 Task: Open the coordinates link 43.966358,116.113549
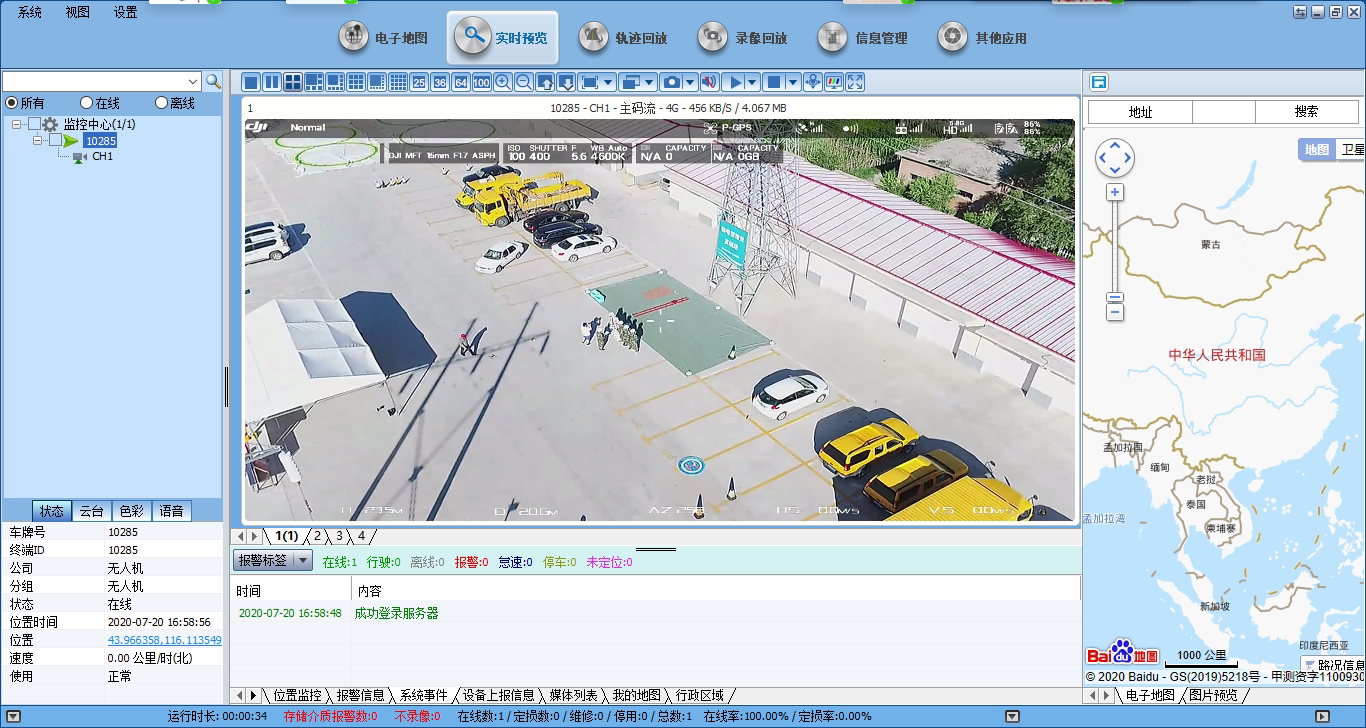coord(165,640)
